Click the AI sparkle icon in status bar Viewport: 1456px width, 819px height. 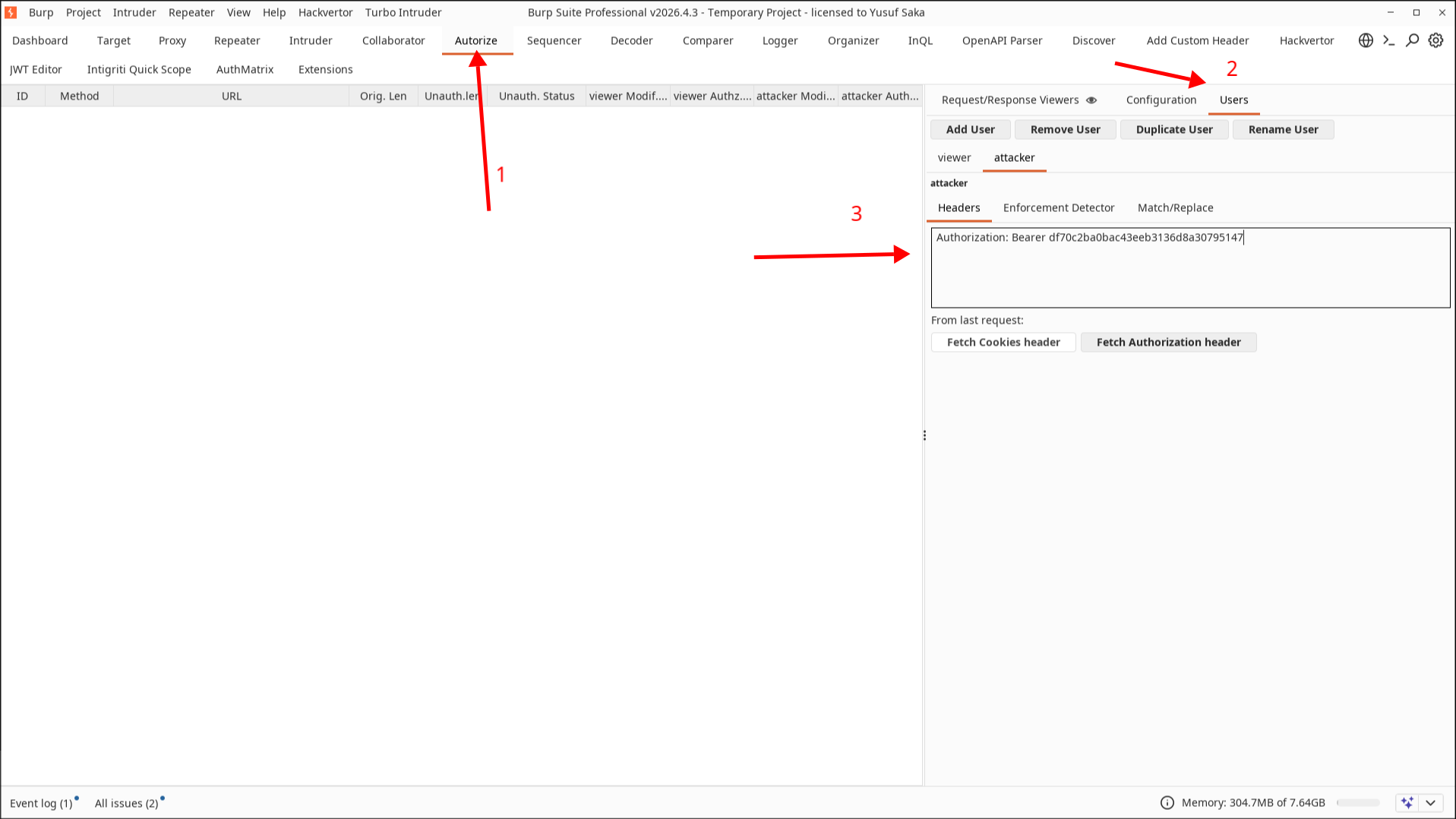(1407, 802)
